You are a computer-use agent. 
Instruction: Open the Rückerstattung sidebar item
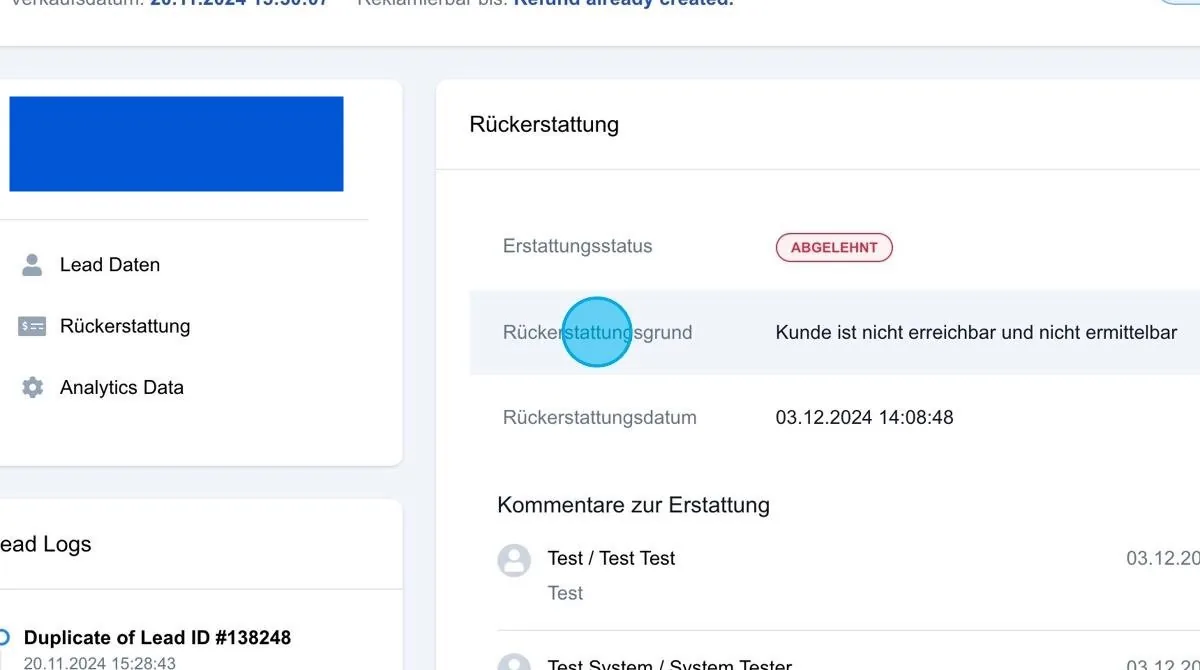pos(125,326)
